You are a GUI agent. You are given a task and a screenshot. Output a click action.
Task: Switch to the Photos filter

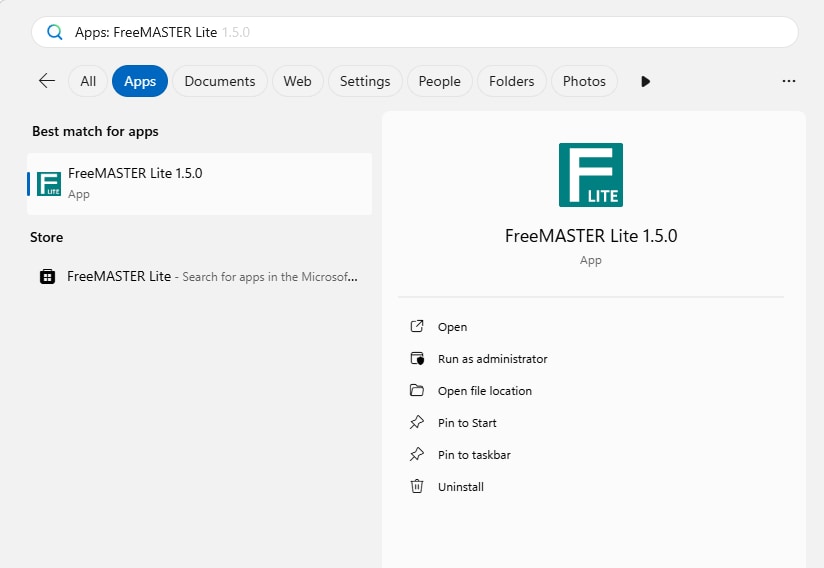pyautogui.click(x=584, y=81)
